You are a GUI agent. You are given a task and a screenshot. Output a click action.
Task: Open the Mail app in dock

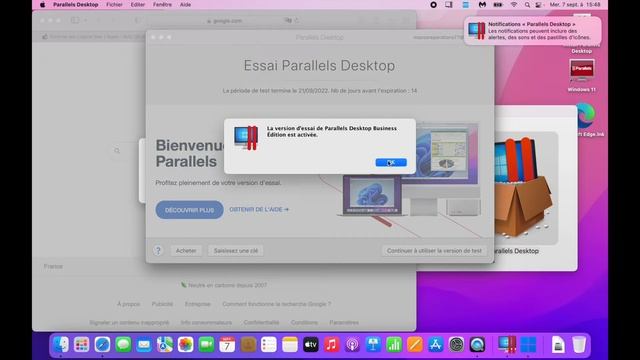click(144, 345)
